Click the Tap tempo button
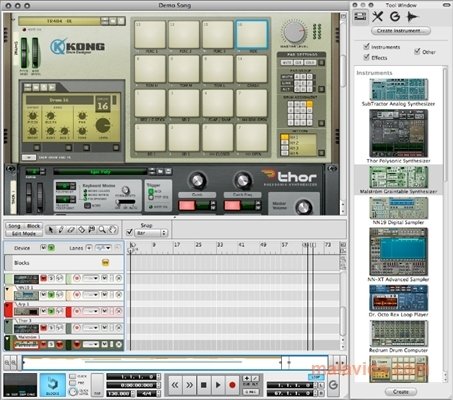This screenshot has width=453, height=400. pos(97,385)
